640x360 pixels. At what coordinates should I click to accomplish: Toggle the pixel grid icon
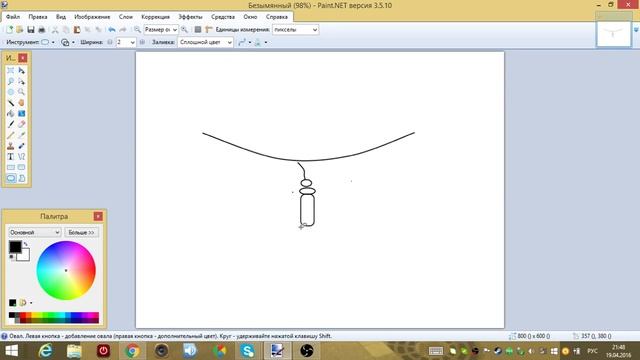(198, 29)
